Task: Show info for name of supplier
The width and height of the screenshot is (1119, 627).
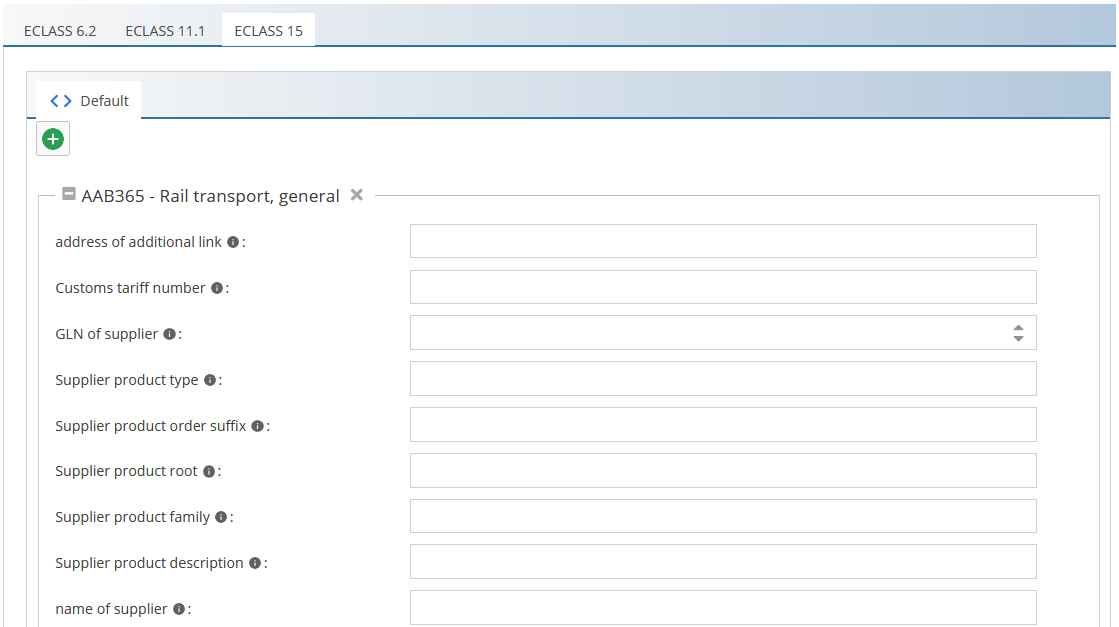Action: pos(178,609)
